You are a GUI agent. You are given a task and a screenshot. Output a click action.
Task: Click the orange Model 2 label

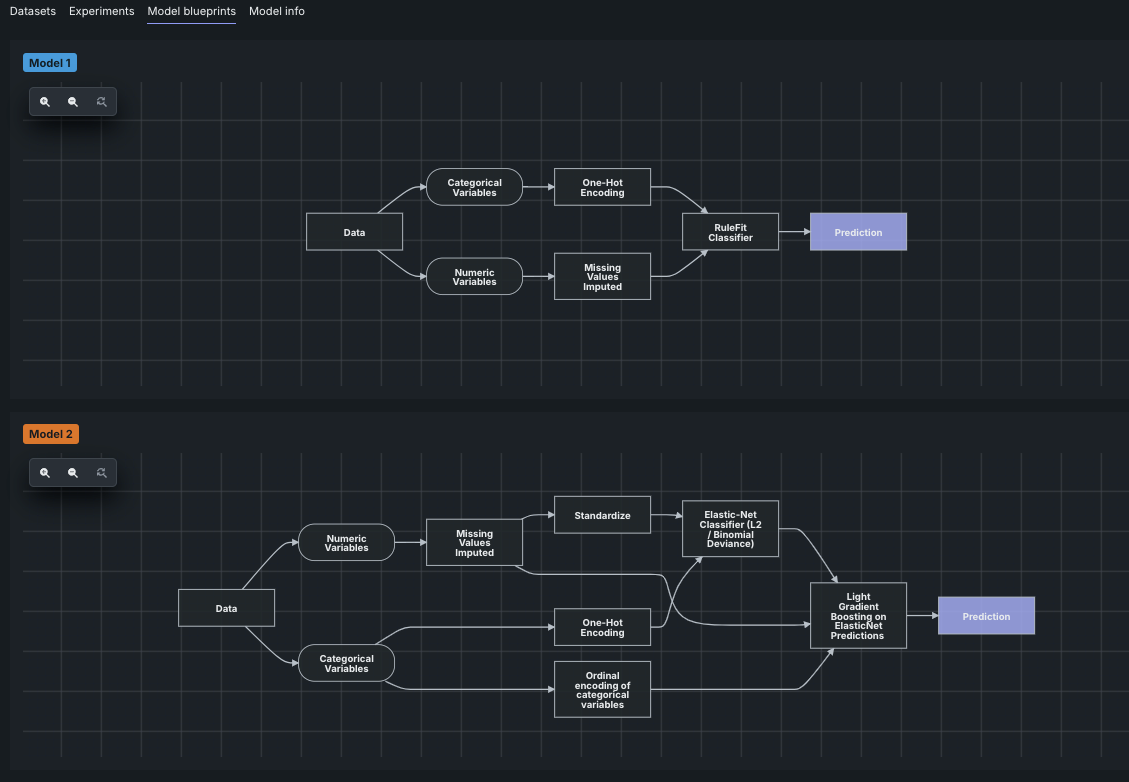click(50, 434)
